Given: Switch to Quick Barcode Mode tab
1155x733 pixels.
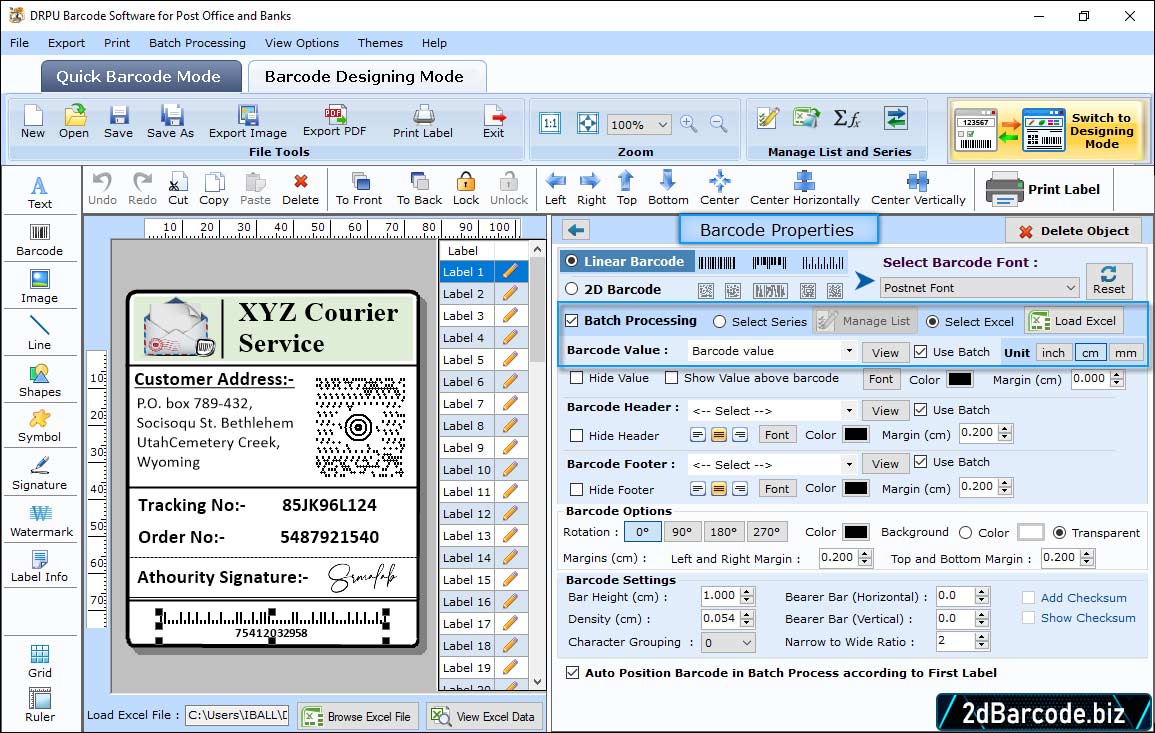Looking at the screenshot, I should point(141,77).
